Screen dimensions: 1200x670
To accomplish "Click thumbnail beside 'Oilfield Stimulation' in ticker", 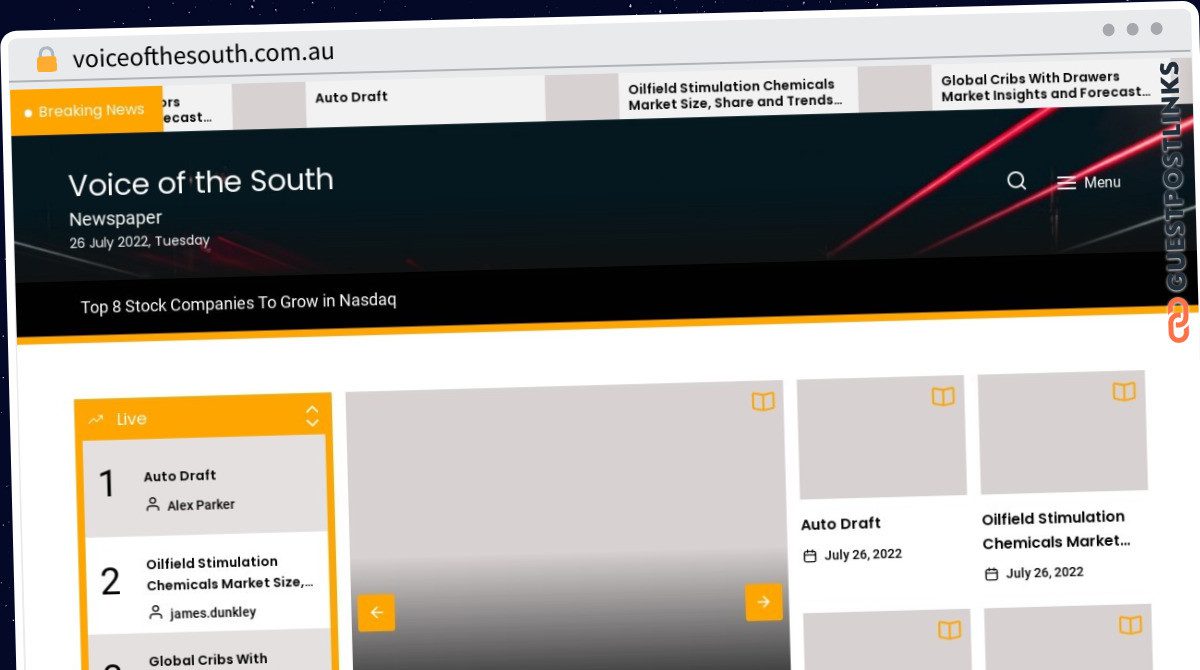I will click(582, 97).
